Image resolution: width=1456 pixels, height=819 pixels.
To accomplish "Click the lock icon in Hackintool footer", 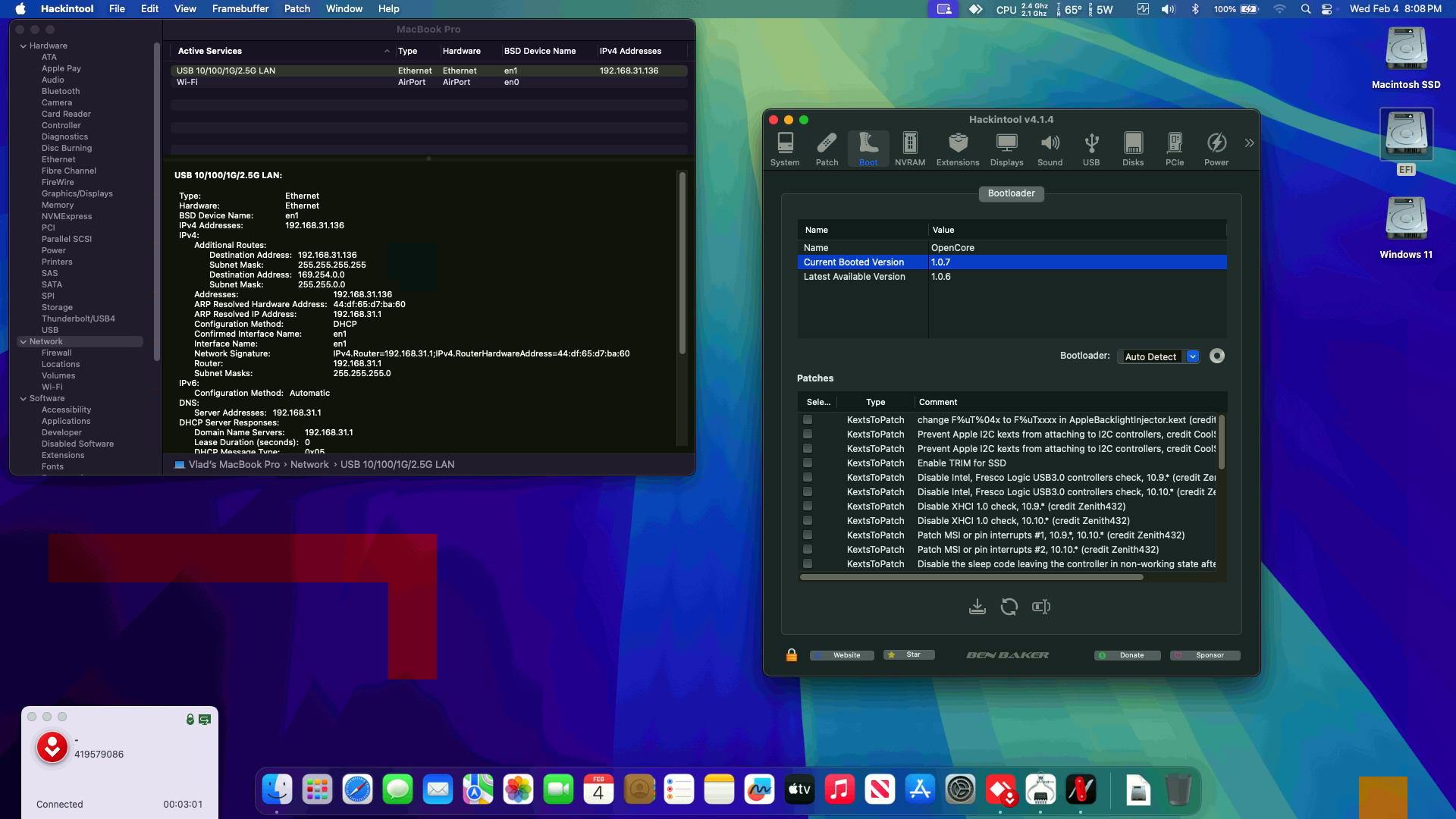I will coord(792,655).
